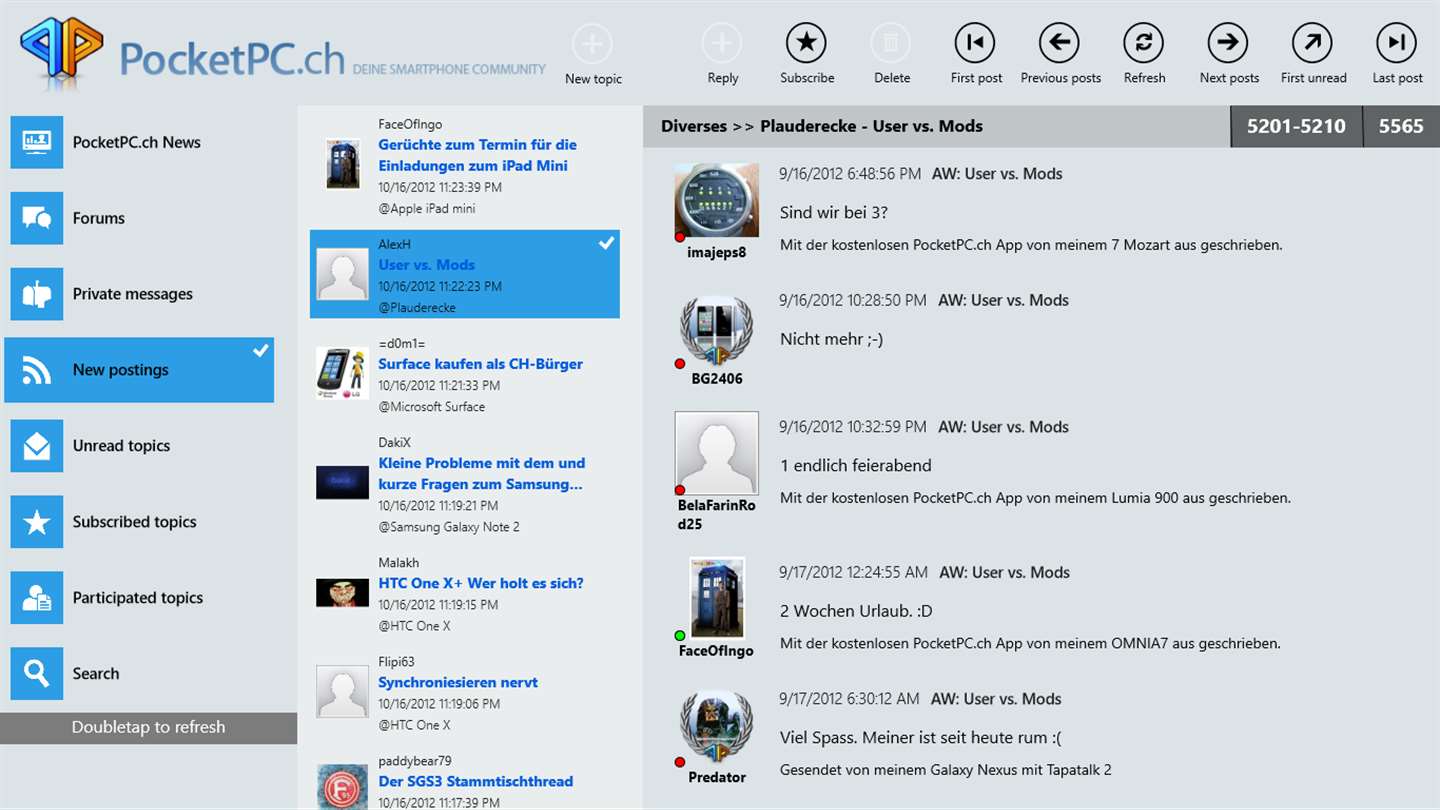This screenshot has height=810, width=1440.
Task: Click post text '2 Wochen Urlaub. :D'
Action: [x=856, y=611]
